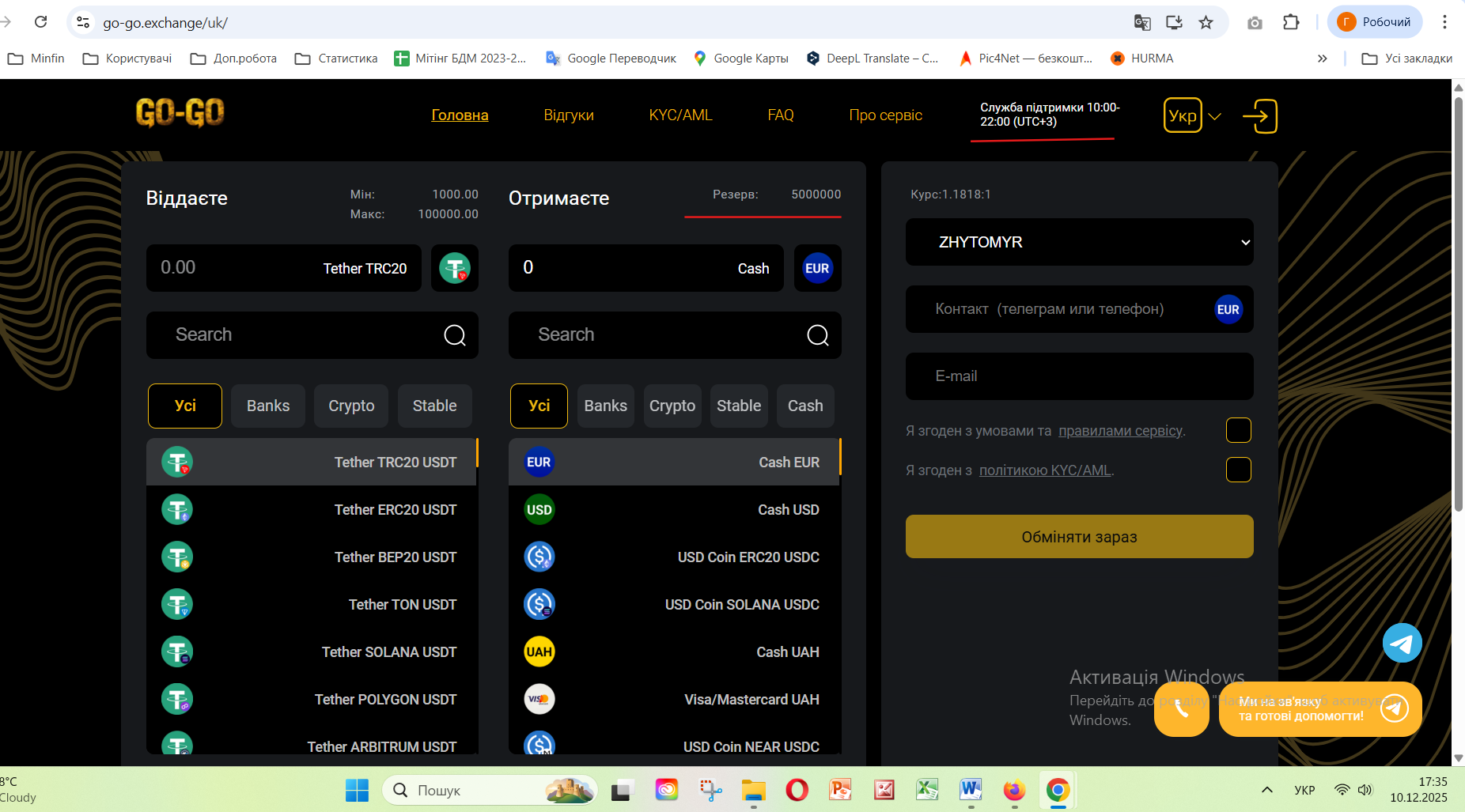Open the KYC/AML nav item
The image size is (1465, 812).
[680, 115]
